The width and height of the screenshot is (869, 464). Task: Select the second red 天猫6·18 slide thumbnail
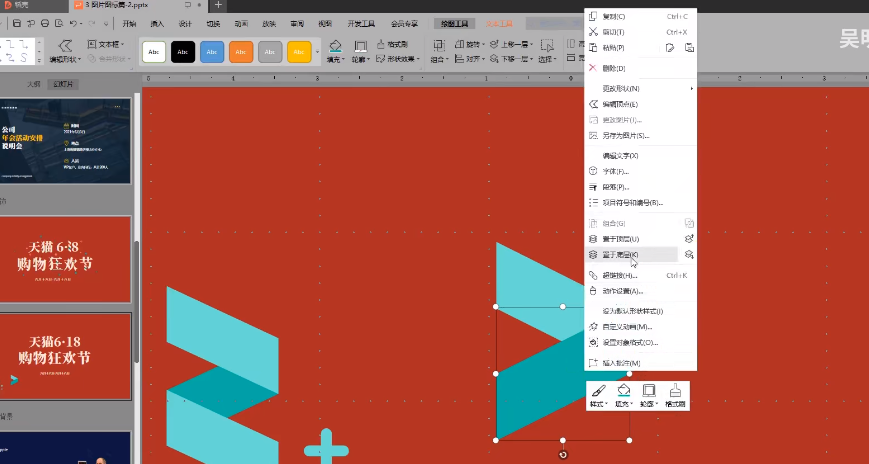[x=65, y=356]
